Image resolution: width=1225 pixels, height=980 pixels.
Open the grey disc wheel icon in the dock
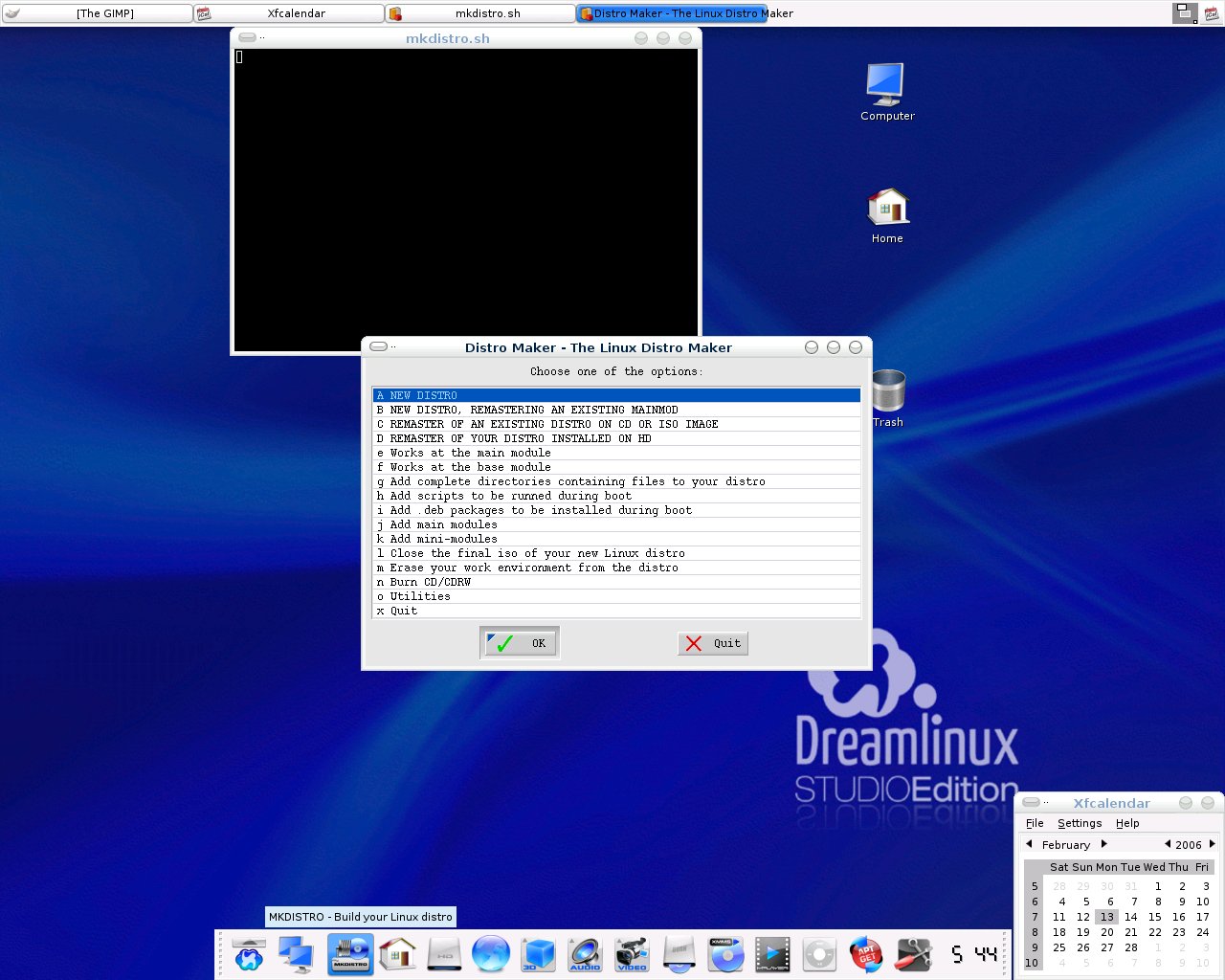tap(819, 954)
